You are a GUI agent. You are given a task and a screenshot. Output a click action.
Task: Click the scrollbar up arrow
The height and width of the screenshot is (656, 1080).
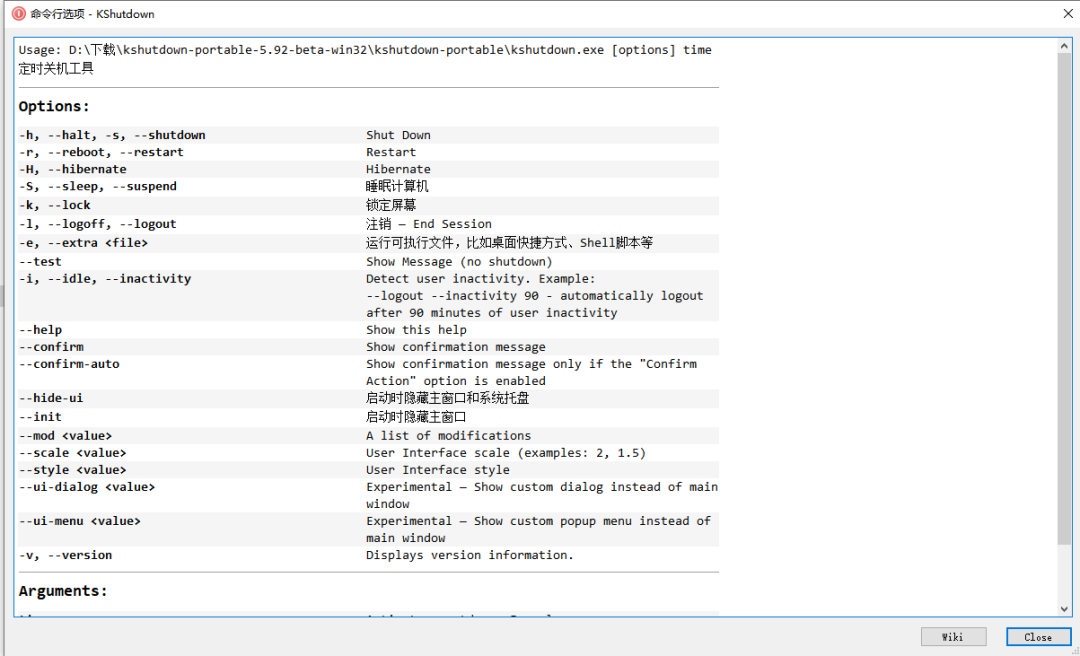click(1064, 45)
